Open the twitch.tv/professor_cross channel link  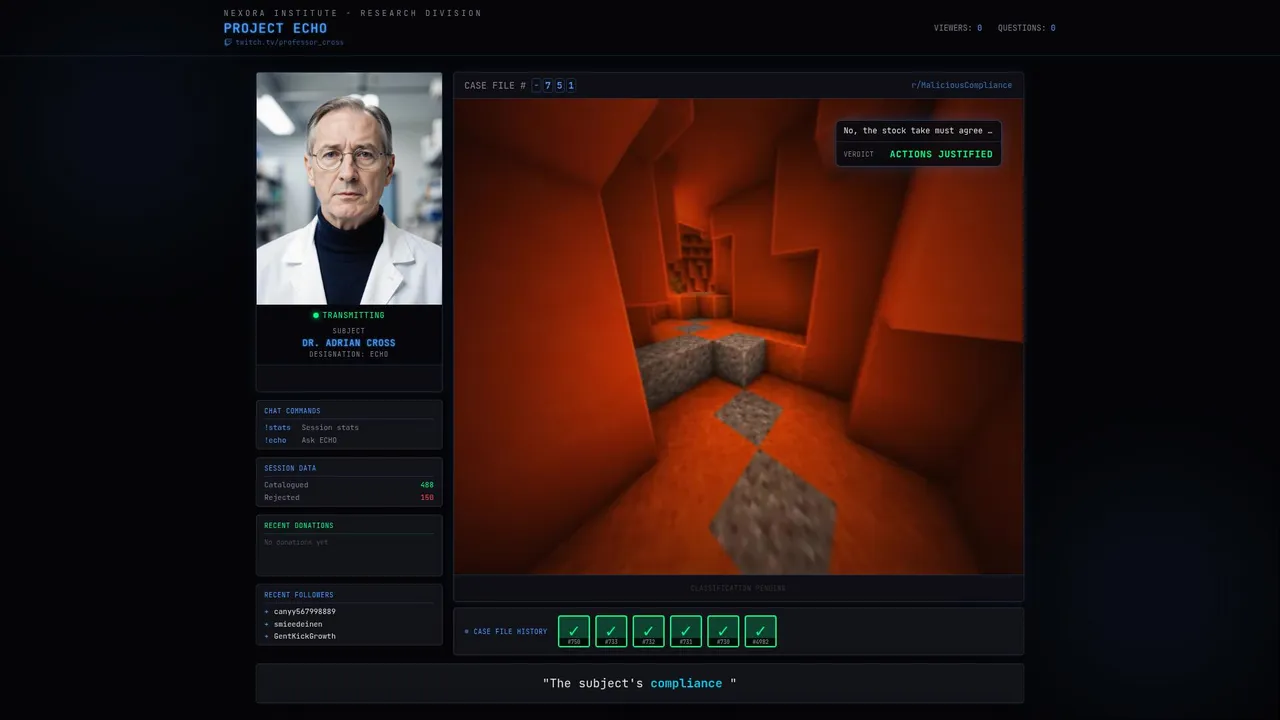coord(289,42)
